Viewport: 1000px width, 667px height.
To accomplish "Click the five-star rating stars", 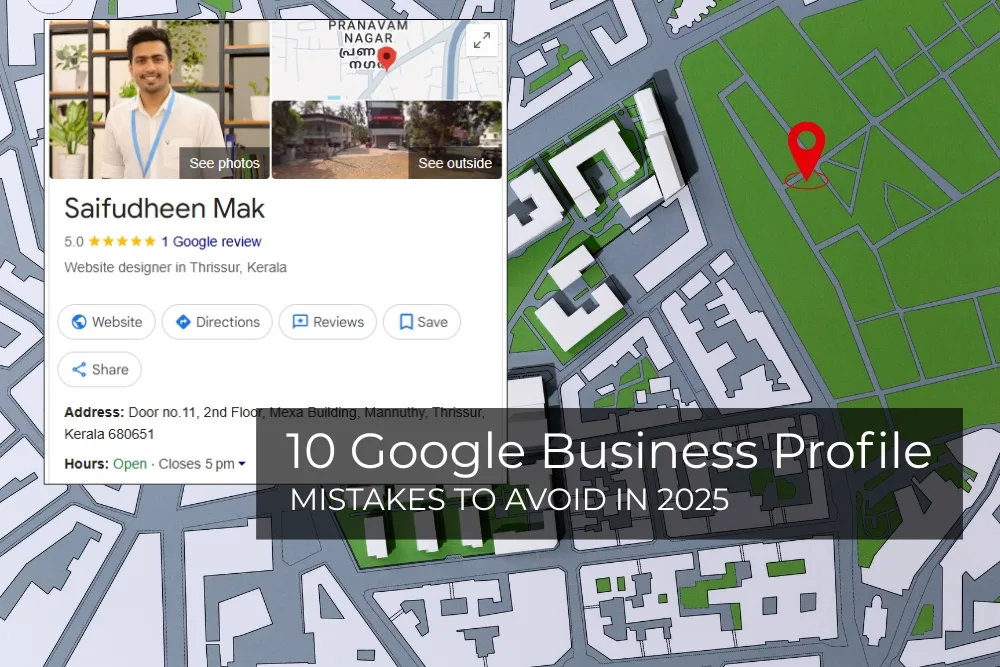I will 122,241.
